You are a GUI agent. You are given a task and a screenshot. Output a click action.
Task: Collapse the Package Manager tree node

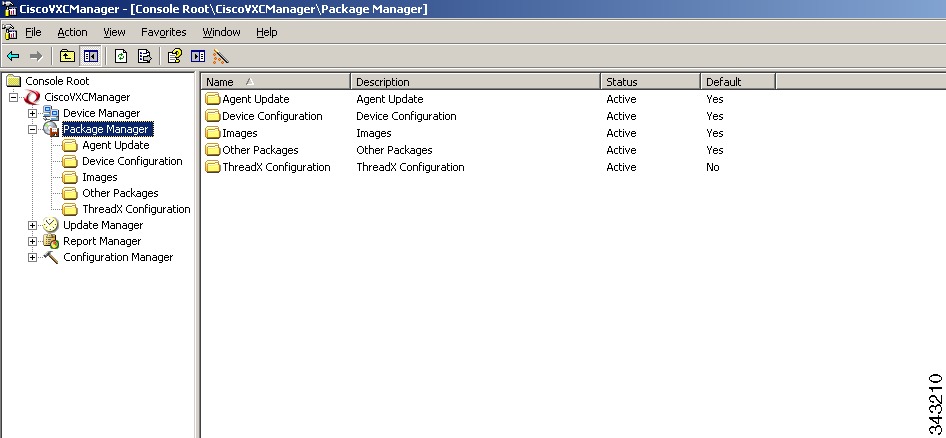click(33, 129)
